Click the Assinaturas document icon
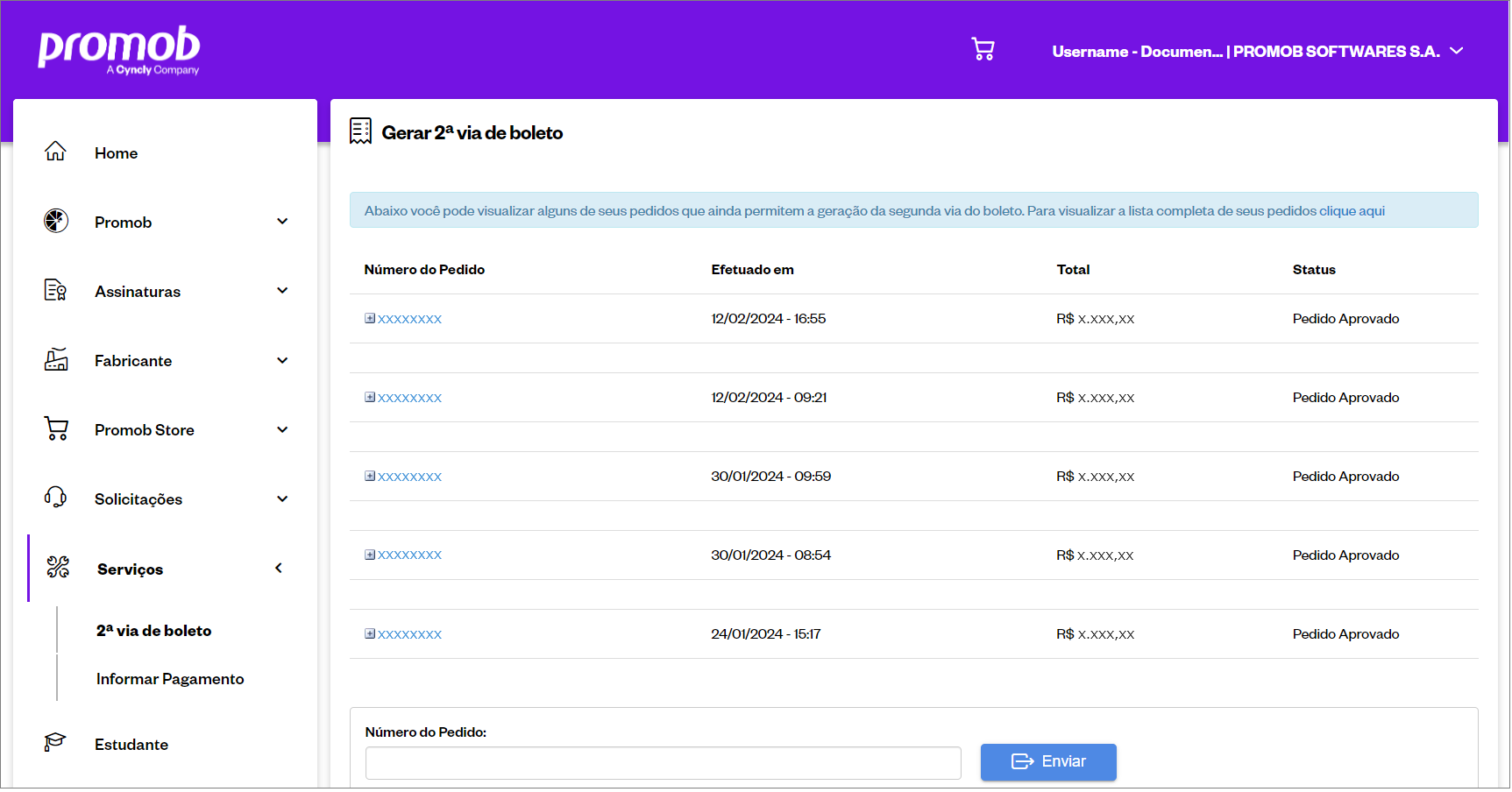The image size is (1512, 792). (x=56, y=290)
